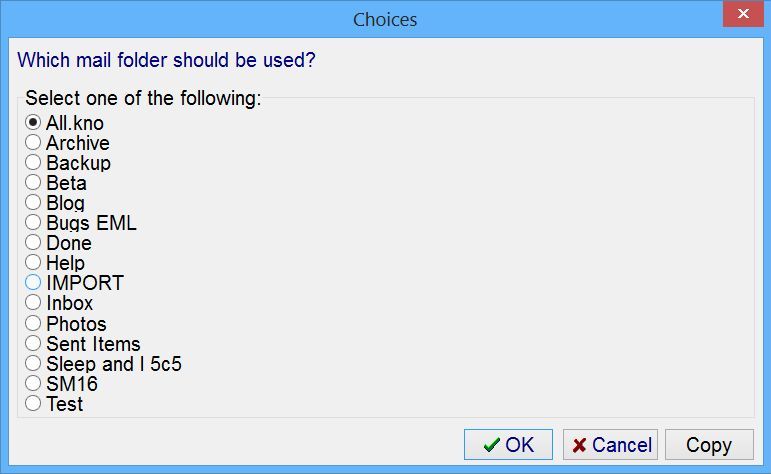
Task: Select the Sleep and I 5c5 folder
Action: 33,364
